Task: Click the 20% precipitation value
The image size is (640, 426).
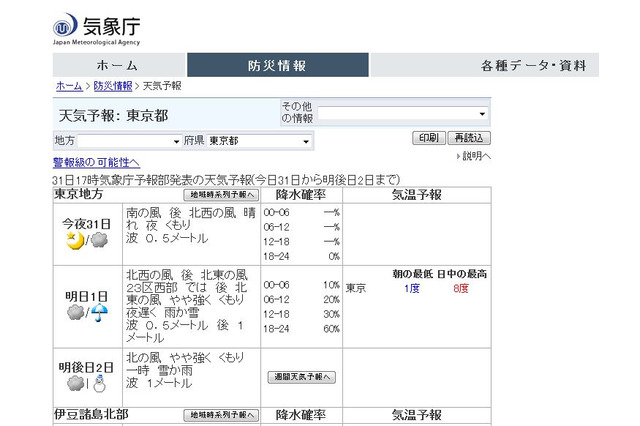Action: click(x=331, y=300)
